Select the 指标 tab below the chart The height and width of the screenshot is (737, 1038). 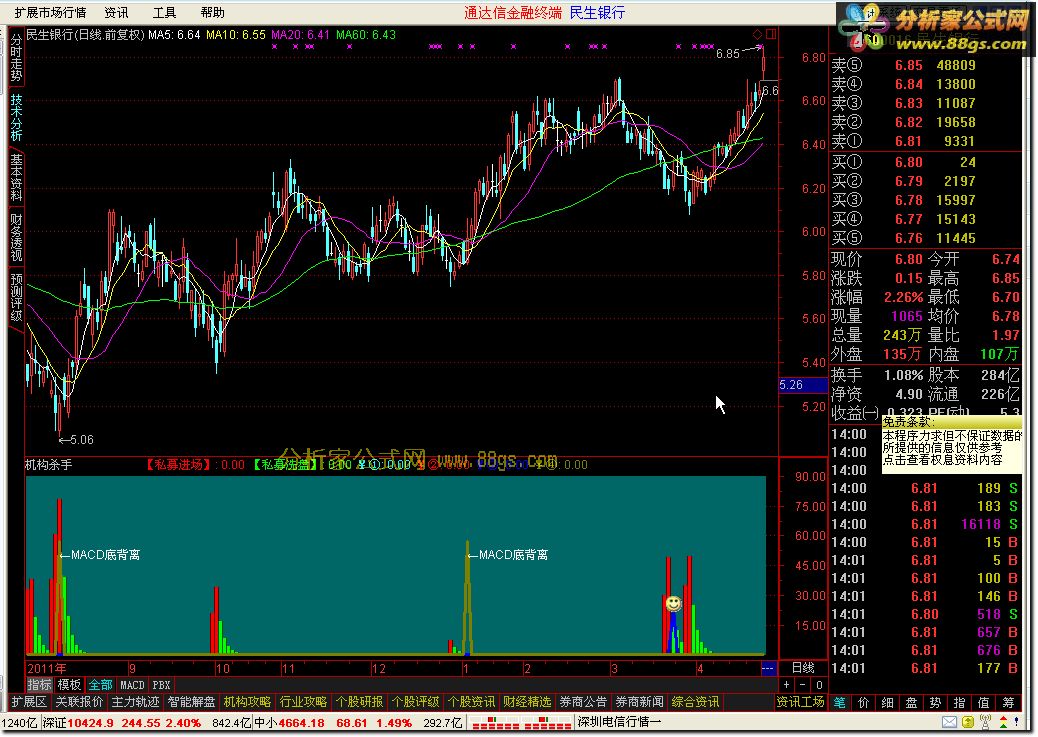tap(39, 685)
